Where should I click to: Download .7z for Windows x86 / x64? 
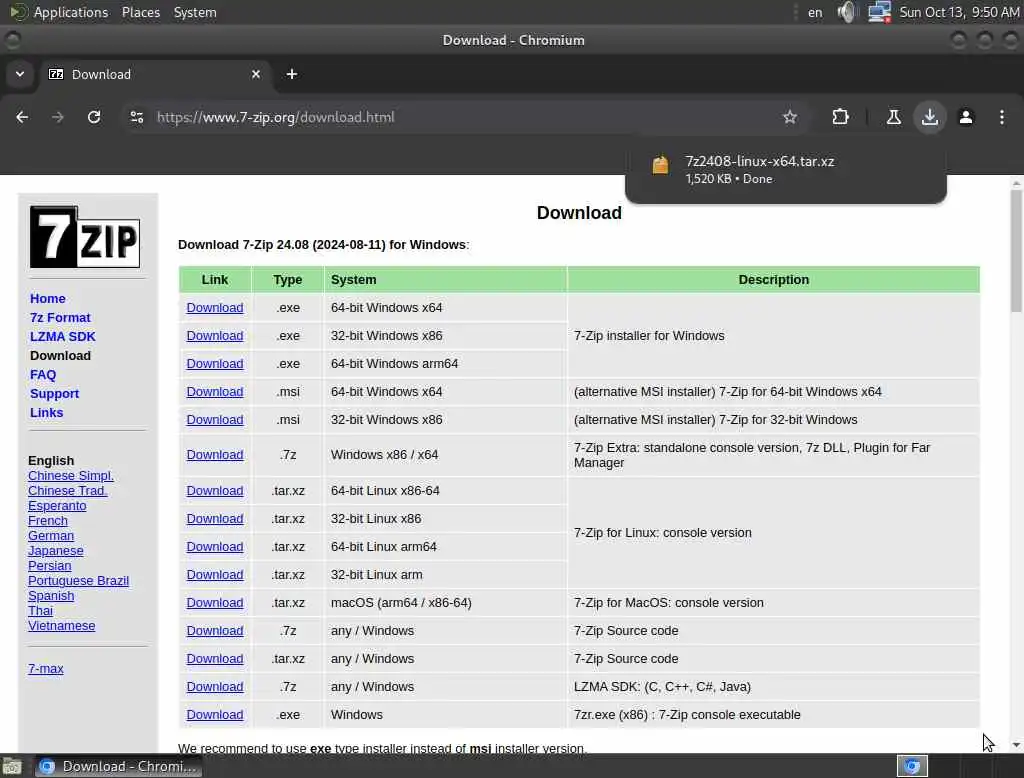point(215,455)
